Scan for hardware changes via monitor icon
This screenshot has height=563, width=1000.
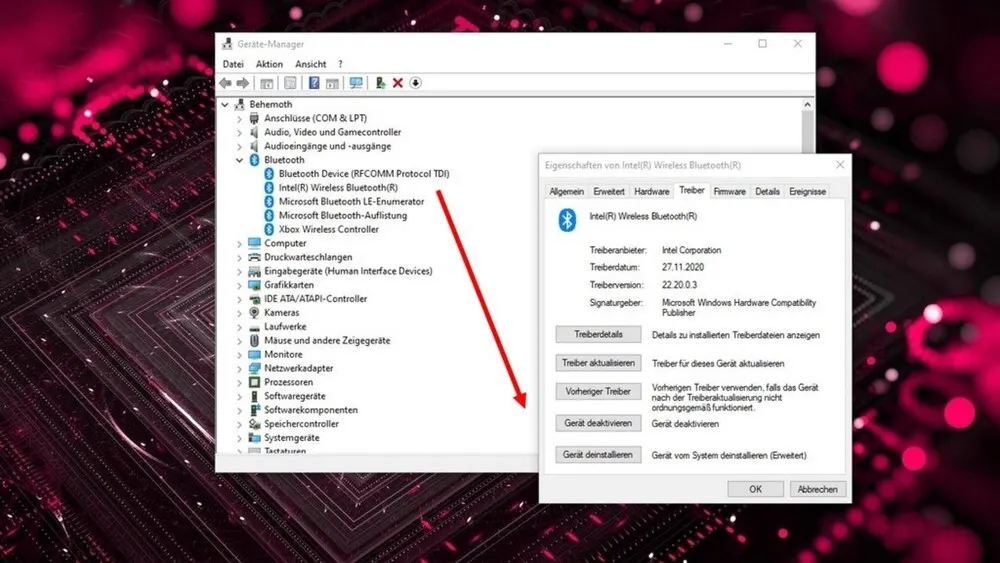pos(356,83)
